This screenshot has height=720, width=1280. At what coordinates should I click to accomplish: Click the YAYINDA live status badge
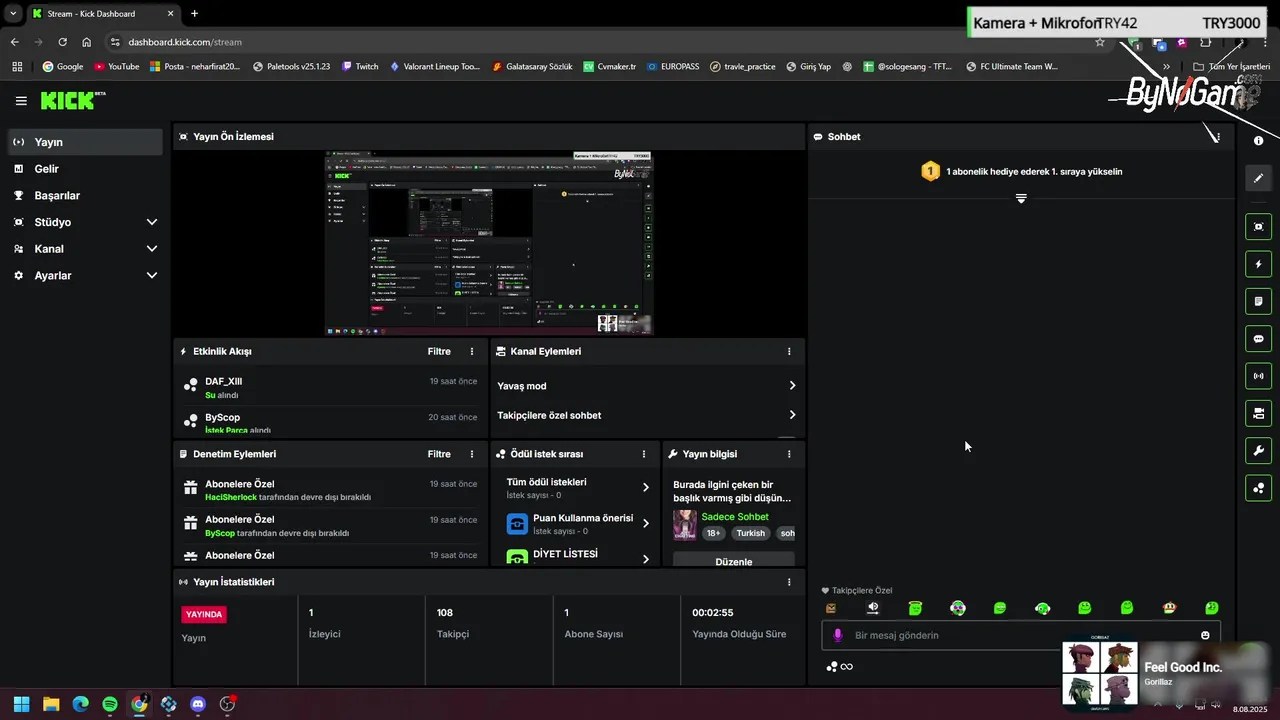pos(204,615)
